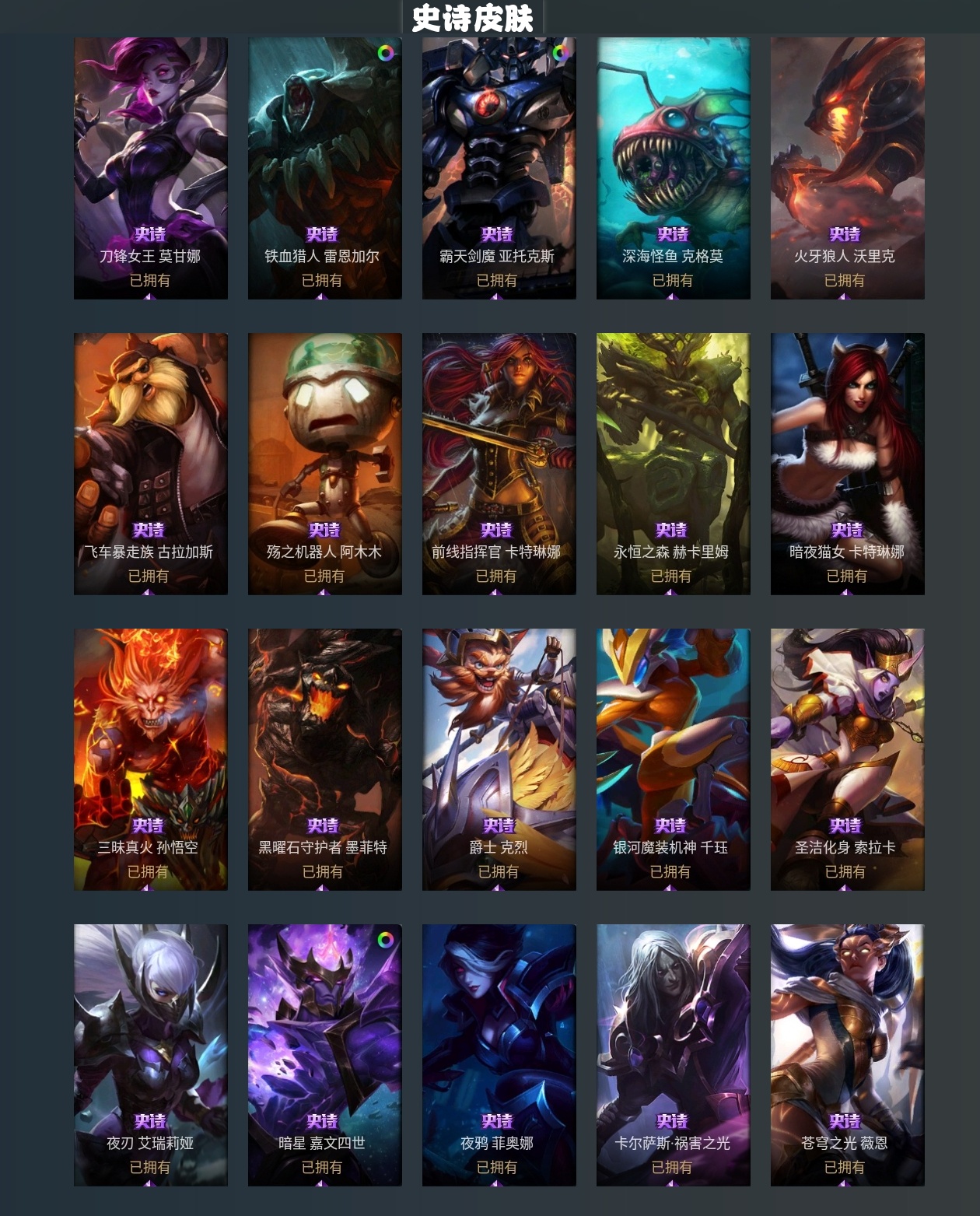The height and width of the screenshot is (1216, 980).
Task: Click epic badge on 爵士 克烈 card
Action: [x=499, y=825]
